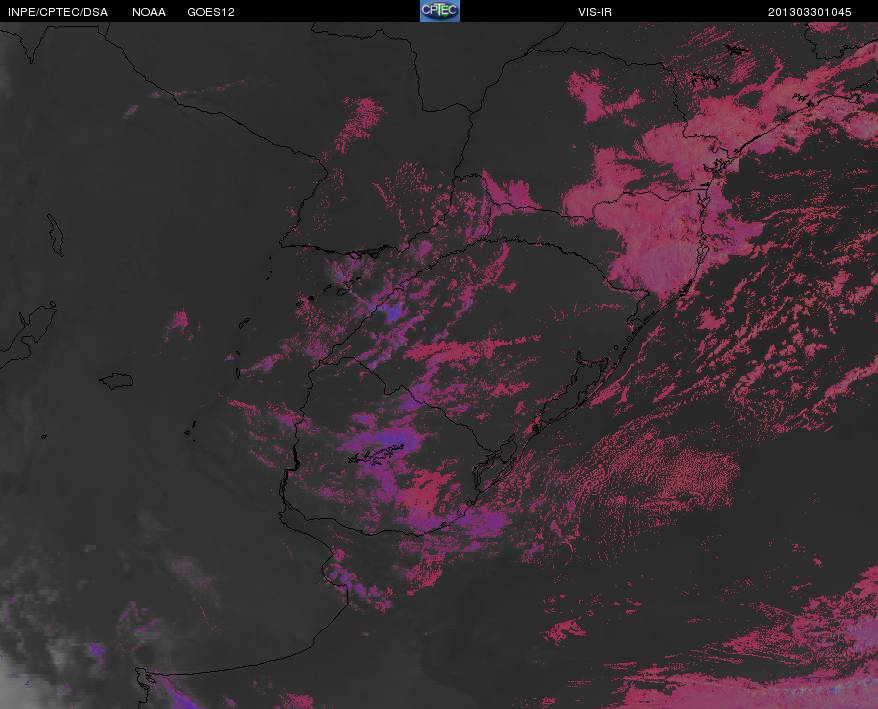Screen dimensions: 878x709
Task: Click the CPTEC logo in the header
Action: [440, 11]
